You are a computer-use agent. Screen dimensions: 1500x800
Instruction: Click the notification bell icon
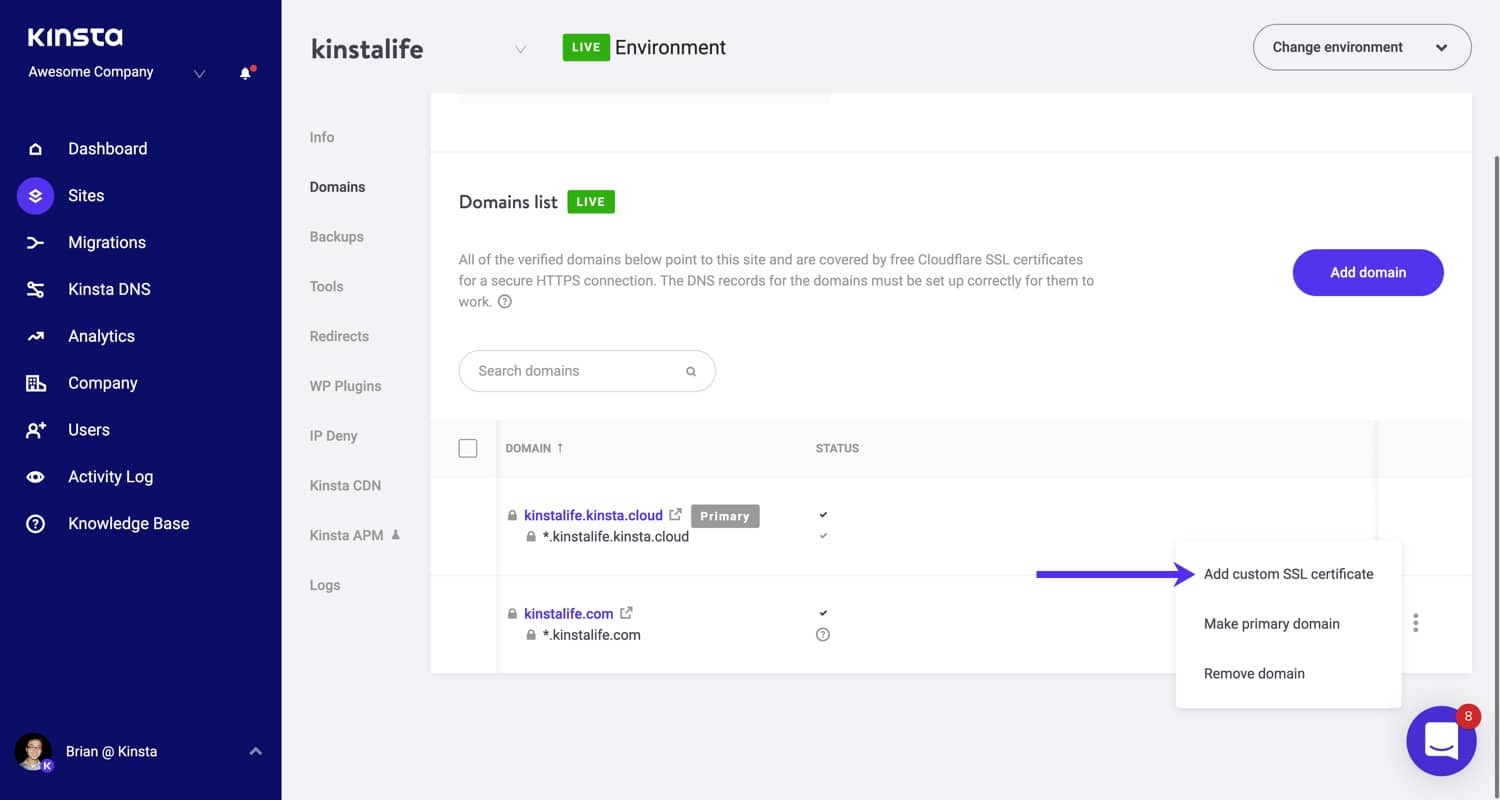point(245,72)
